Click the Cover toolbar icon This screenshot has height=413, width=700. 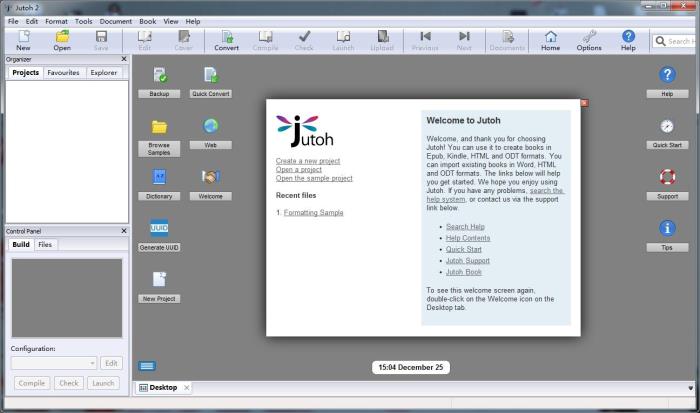tap(183, 41)
